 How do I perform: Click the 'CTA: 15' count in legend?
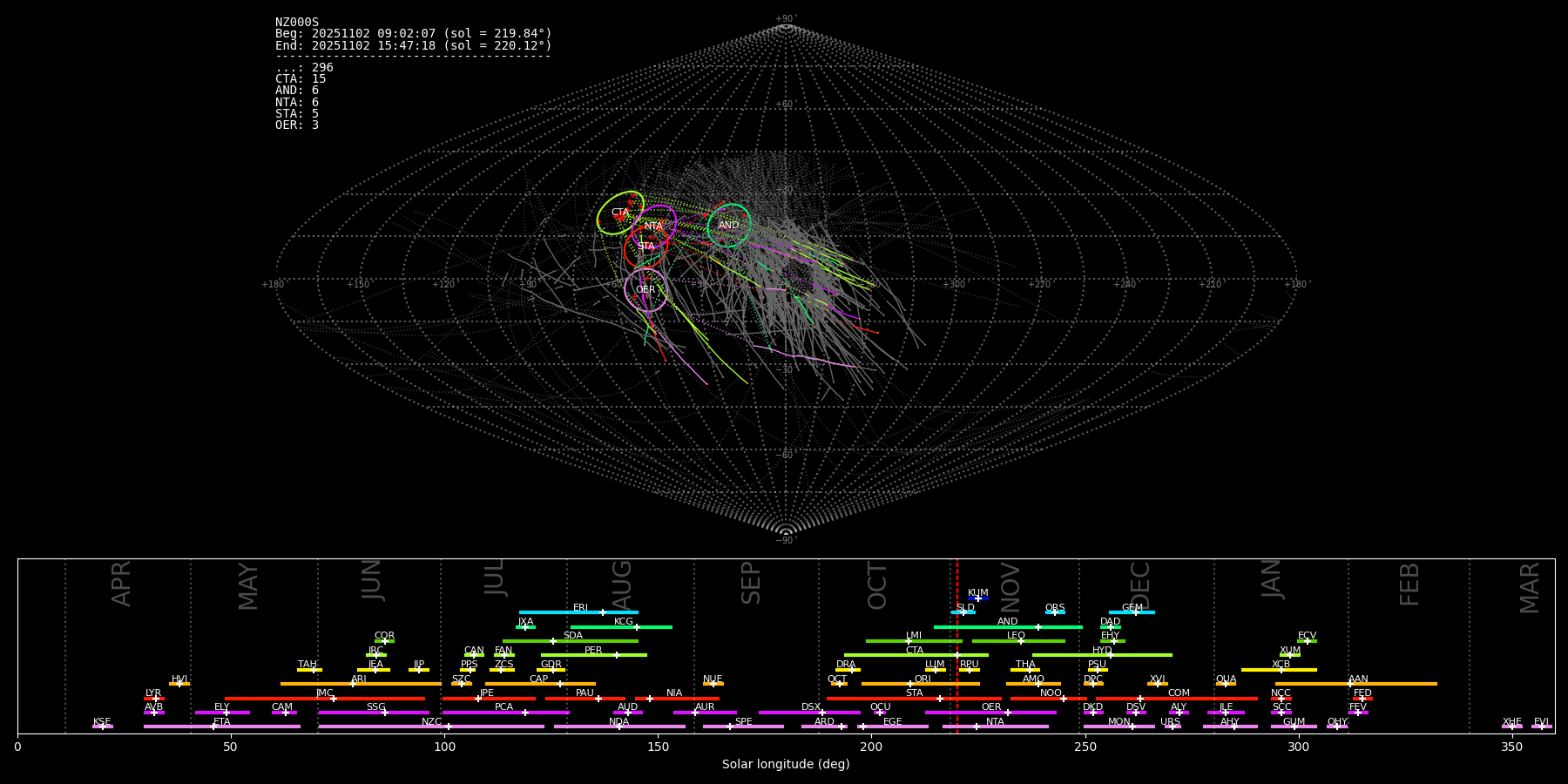pyautogui.click(x=301, y=79)
